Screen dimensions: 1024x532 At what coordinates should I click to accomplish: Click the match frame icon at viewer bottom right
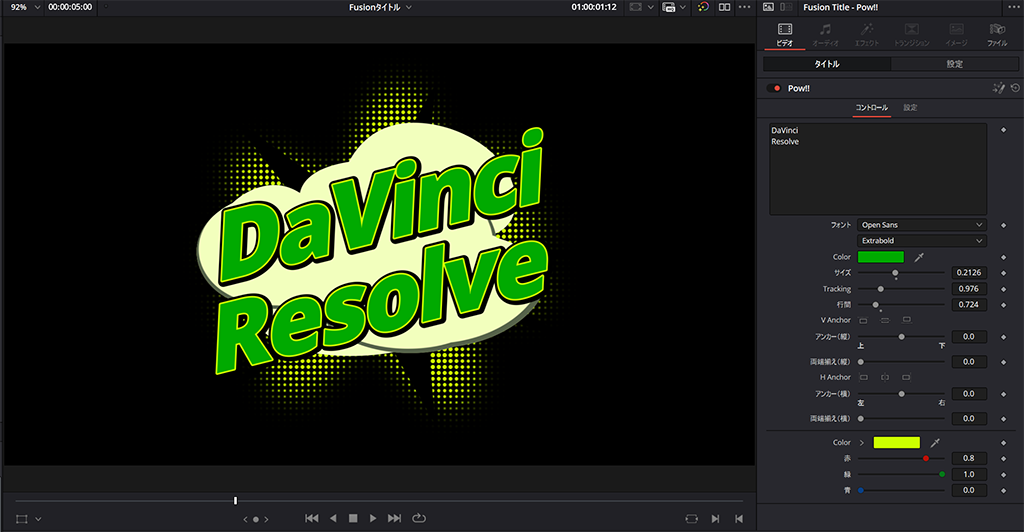pos(692,519)
